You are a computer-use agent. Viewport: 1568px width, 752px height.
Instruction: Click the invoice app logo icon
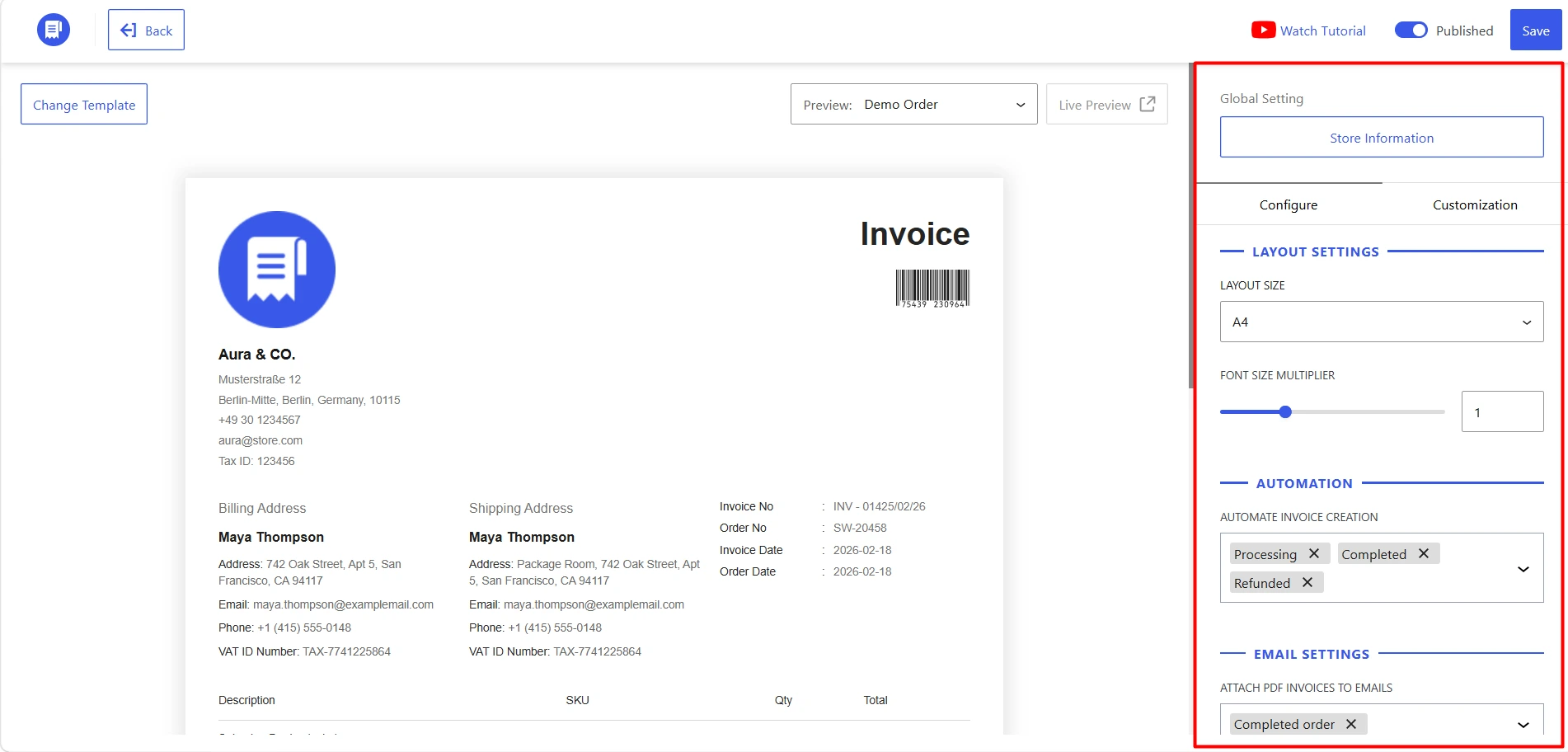pos(54,30)
